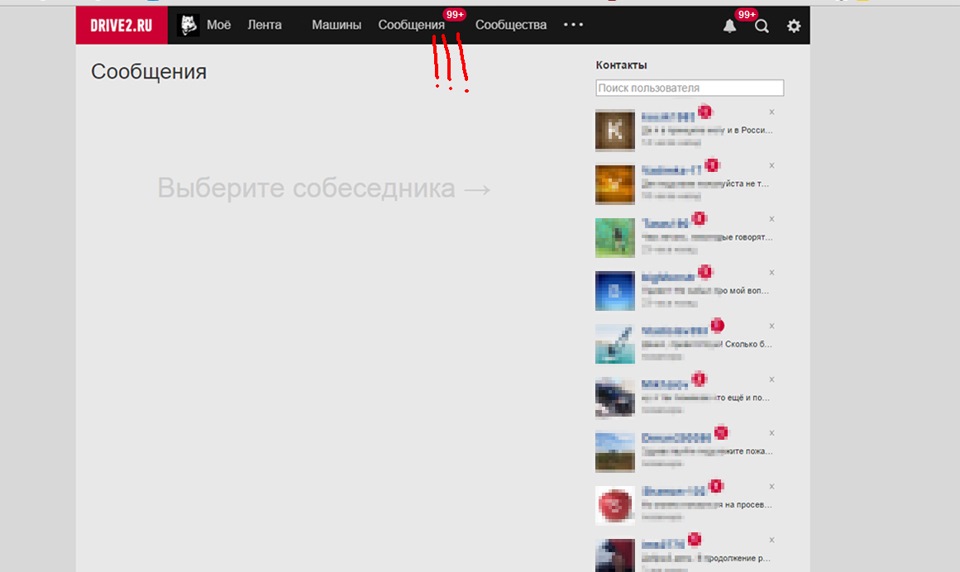
Task: Select the blurred username link above the 'Сколько б...' message
Action: [674, 331]
